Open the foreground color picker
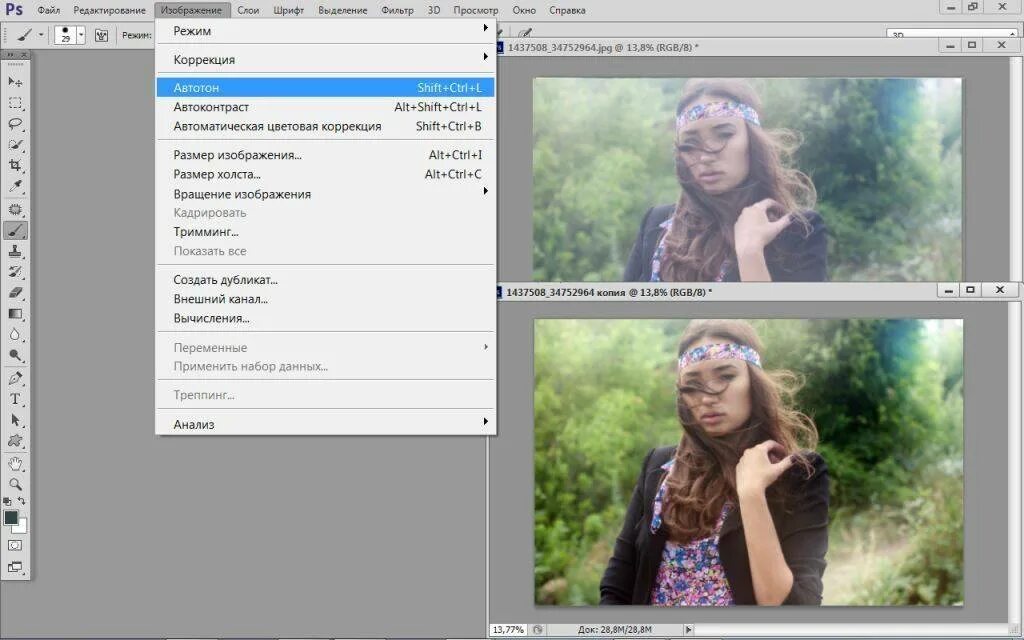The image size is (1024, 640). pyautogui.click(x=10, y=518)
